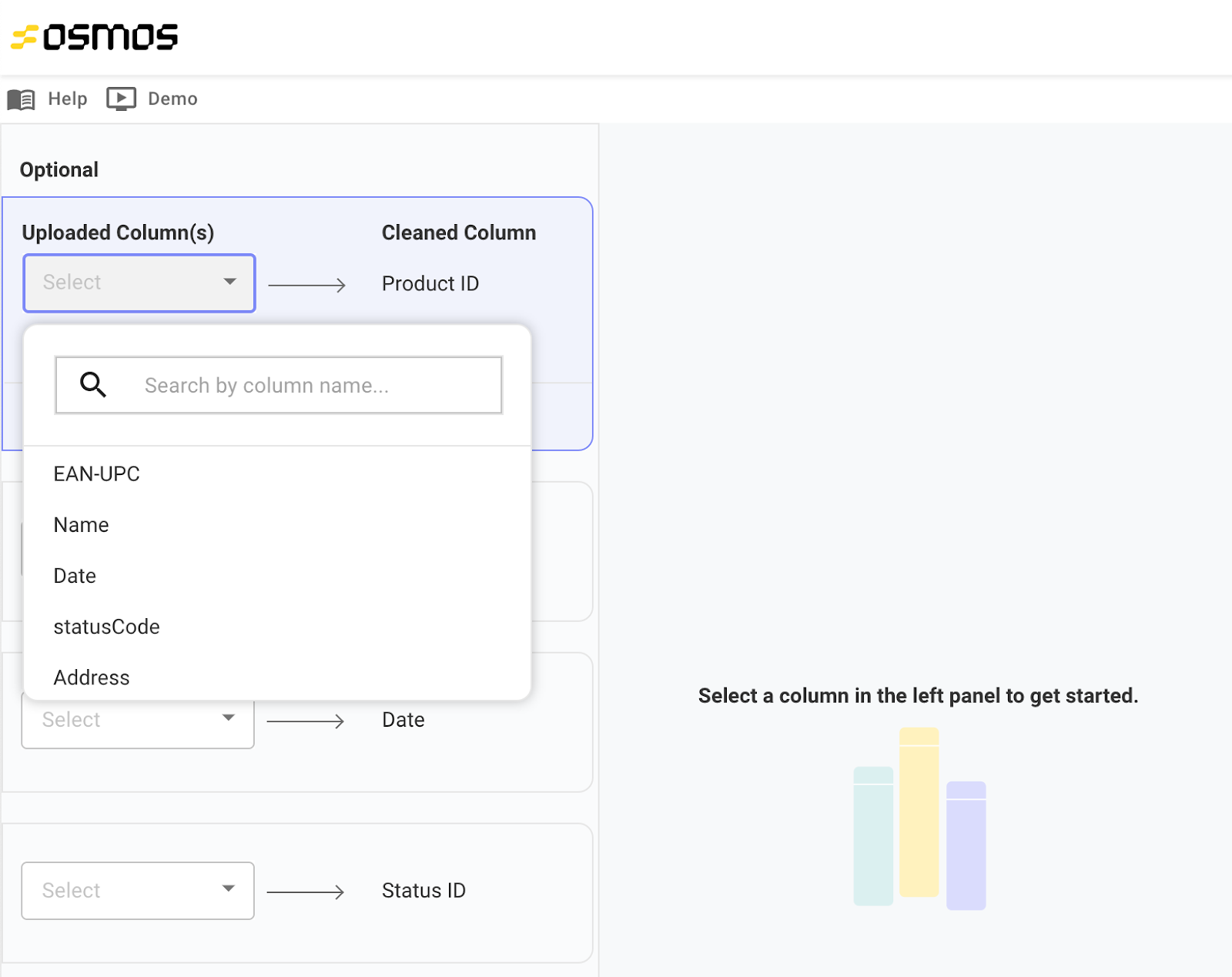Choose EAN-UPC from the column list
The width and height of the screenshot is (1232, 977).
point(97,474)
